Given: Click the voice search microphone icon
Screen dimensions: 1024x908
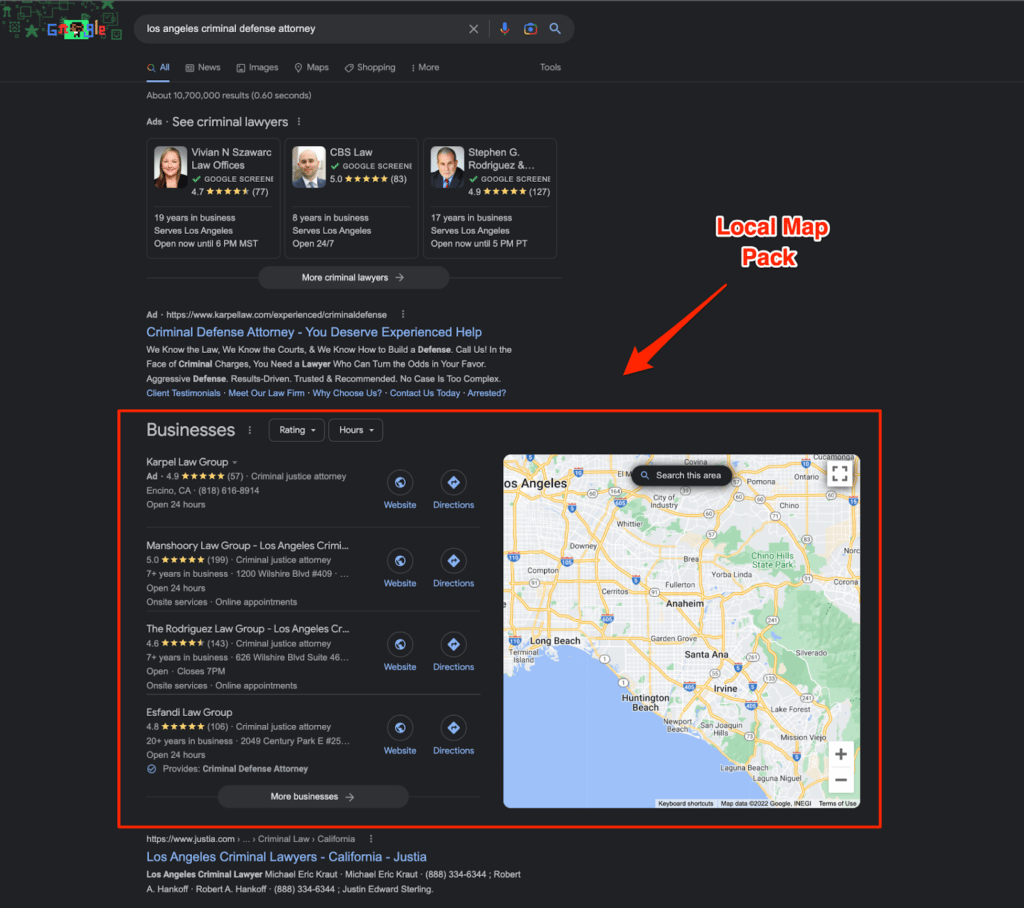Looking at the screenshot, I should click(504, 29).
